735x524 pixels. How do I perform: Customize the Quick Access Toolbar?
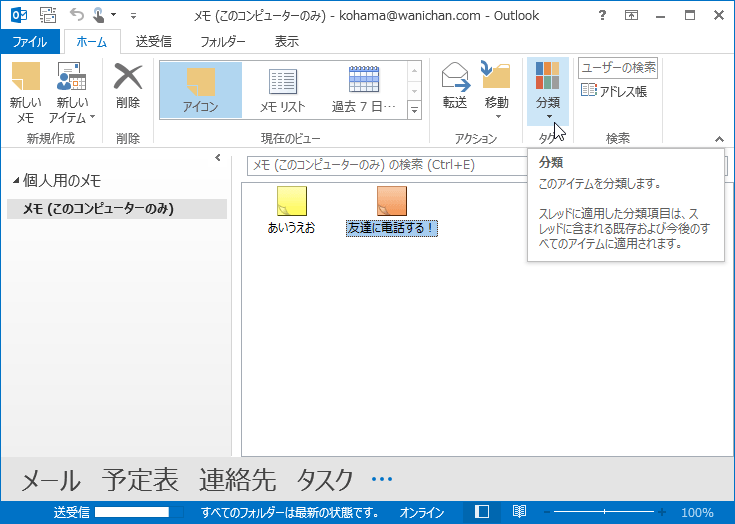pyautogui.click(x=133, y=16)
